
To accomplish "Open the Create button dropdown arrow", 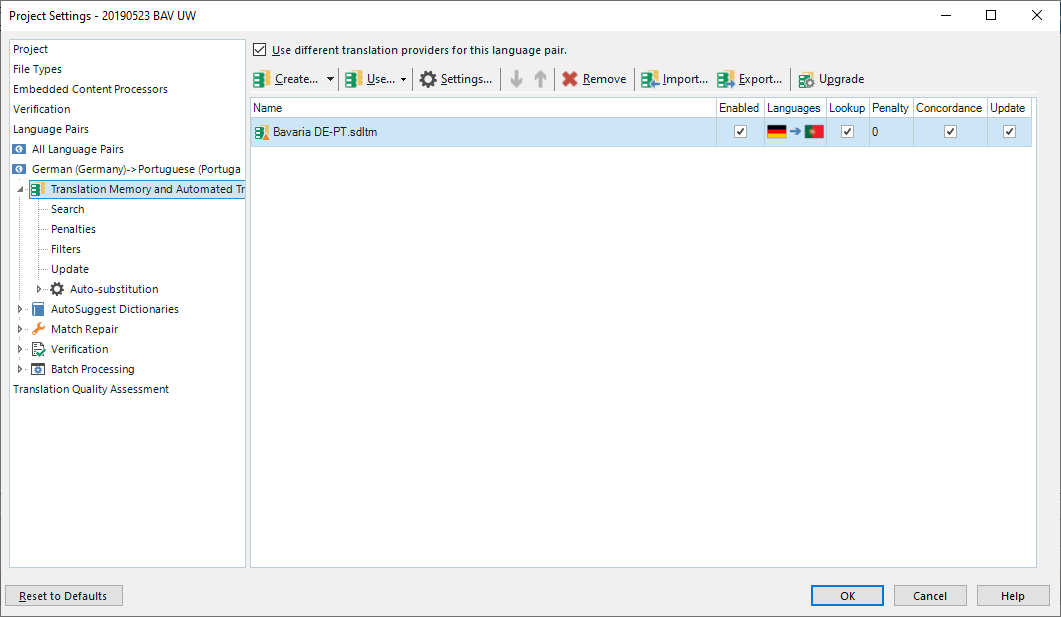I will (x=330, y=79).
